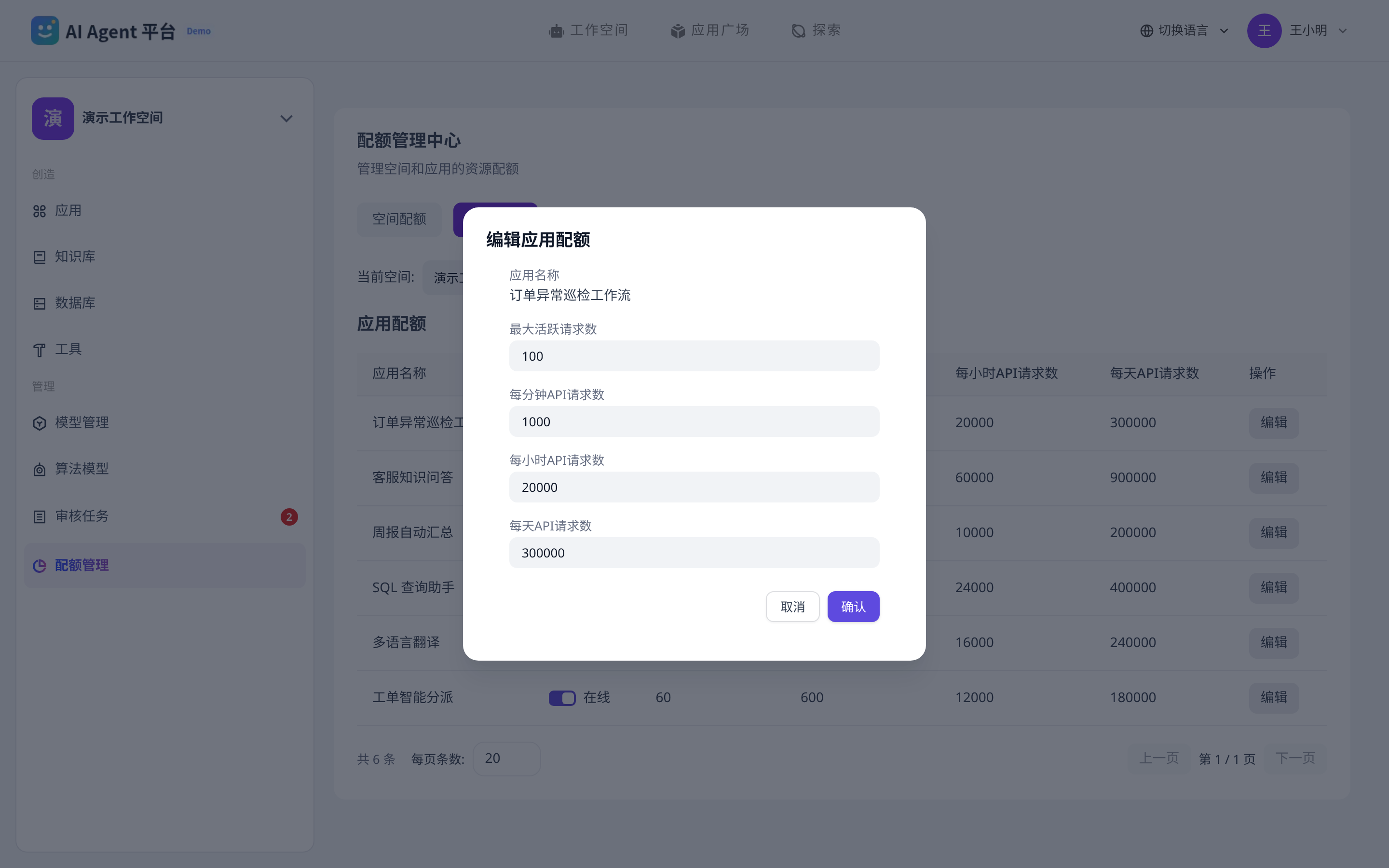This screenshot has height=868, width=1389.
Task: Open 模型管理 in the sidebar
Action: coord(165,422)
